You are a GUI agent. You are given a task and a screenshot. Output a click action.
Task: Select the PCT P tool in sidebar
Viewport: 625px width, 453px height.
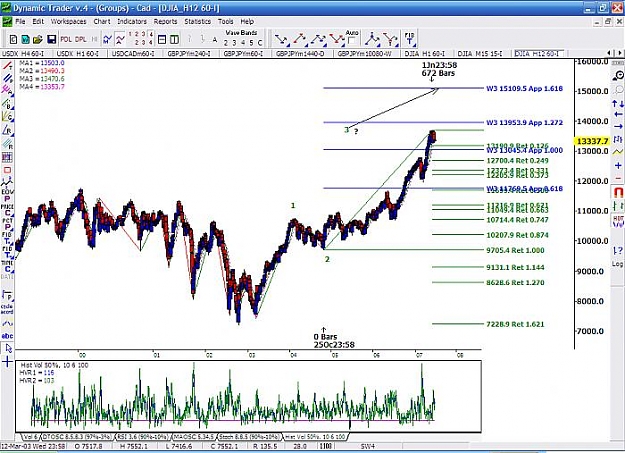click(x=7, y=224)
